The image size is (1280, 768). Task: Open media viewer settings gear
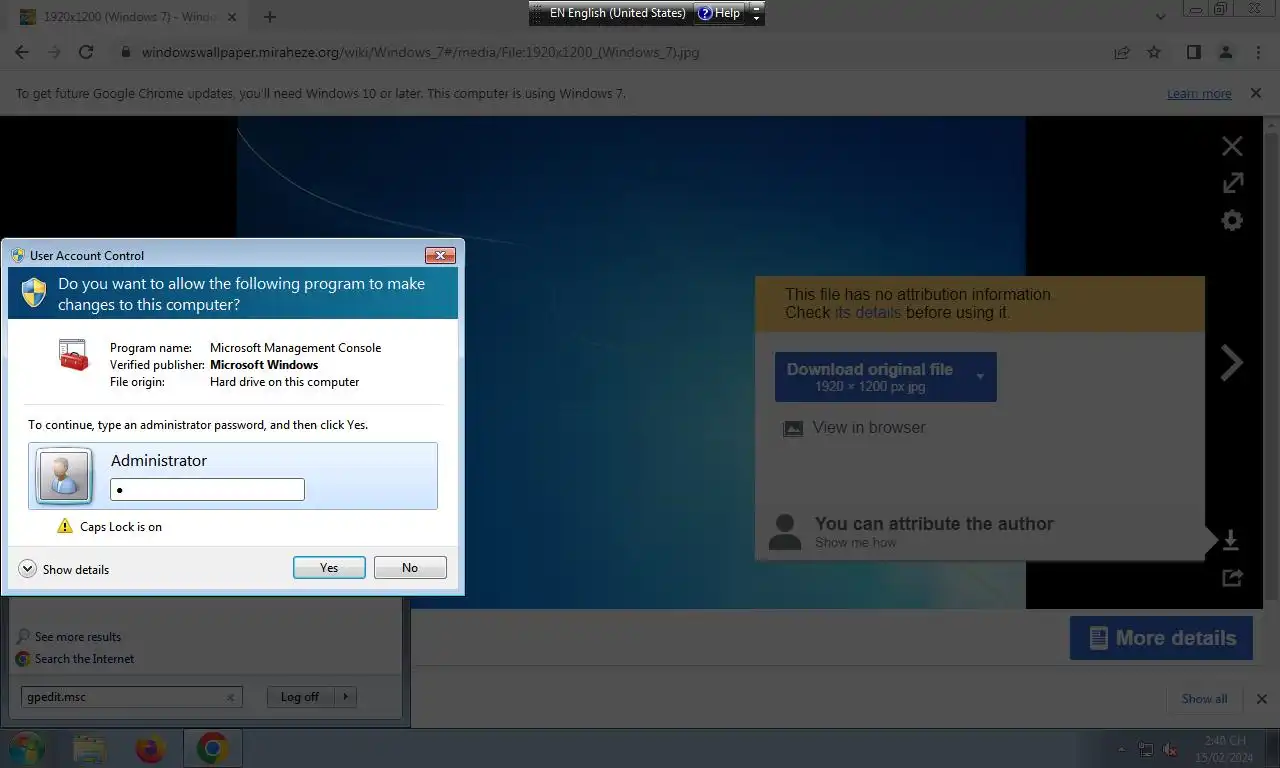tap(1232, 220)
